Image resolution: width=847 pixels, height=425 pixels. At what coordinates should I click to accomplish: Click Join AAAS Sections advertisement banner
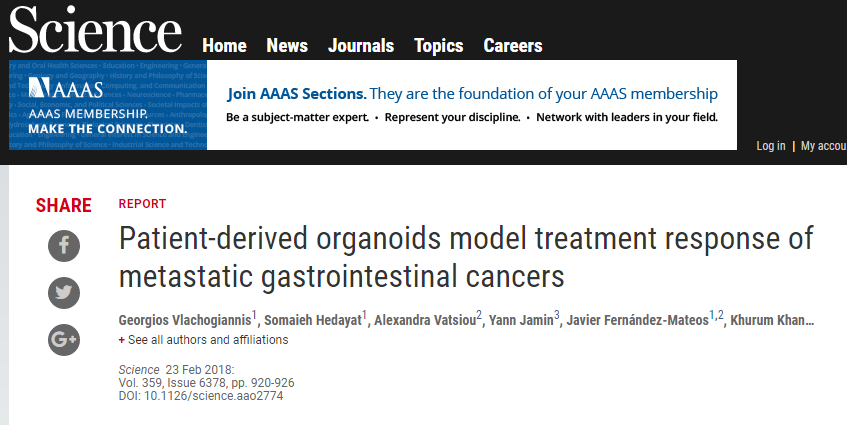click(x=472, y=105)
